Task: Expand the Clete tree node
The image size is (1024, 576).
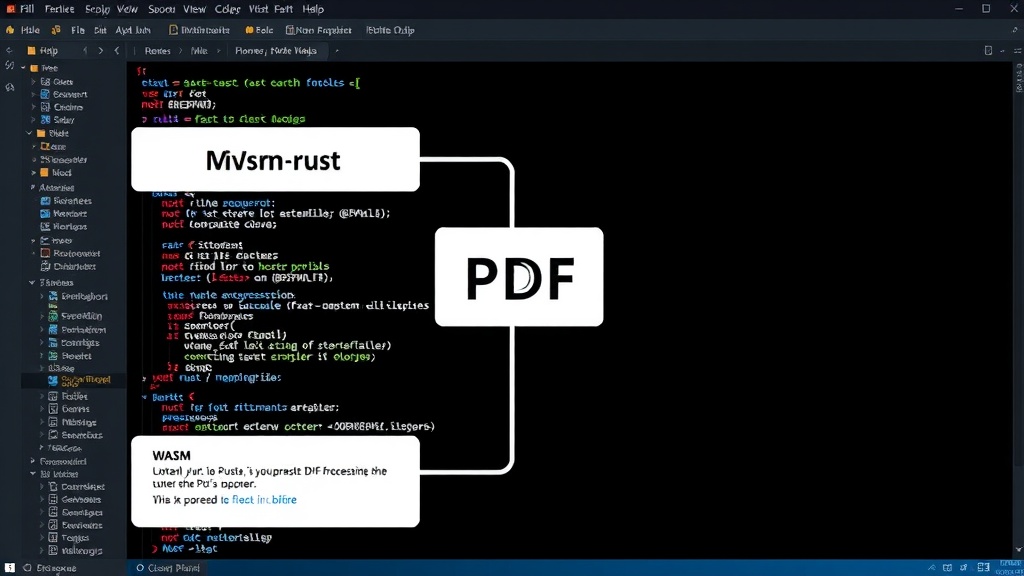Action: coord(33,82)
